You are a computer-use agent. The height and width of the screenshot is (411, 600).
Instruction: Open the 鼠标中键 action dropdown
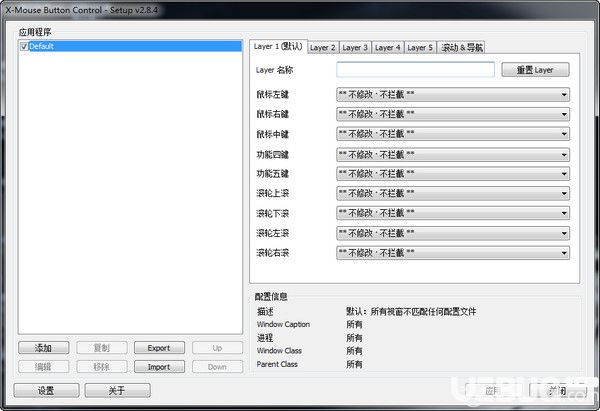click(x=453, y=134)
